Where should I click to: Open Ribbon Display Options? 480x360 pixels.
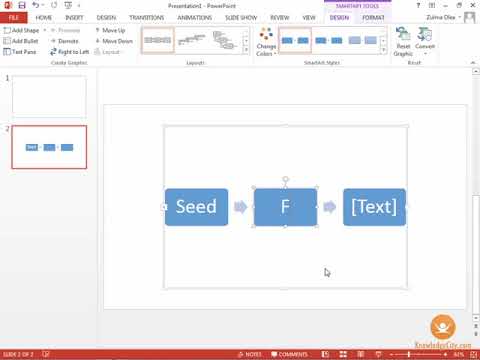(432, 5)
